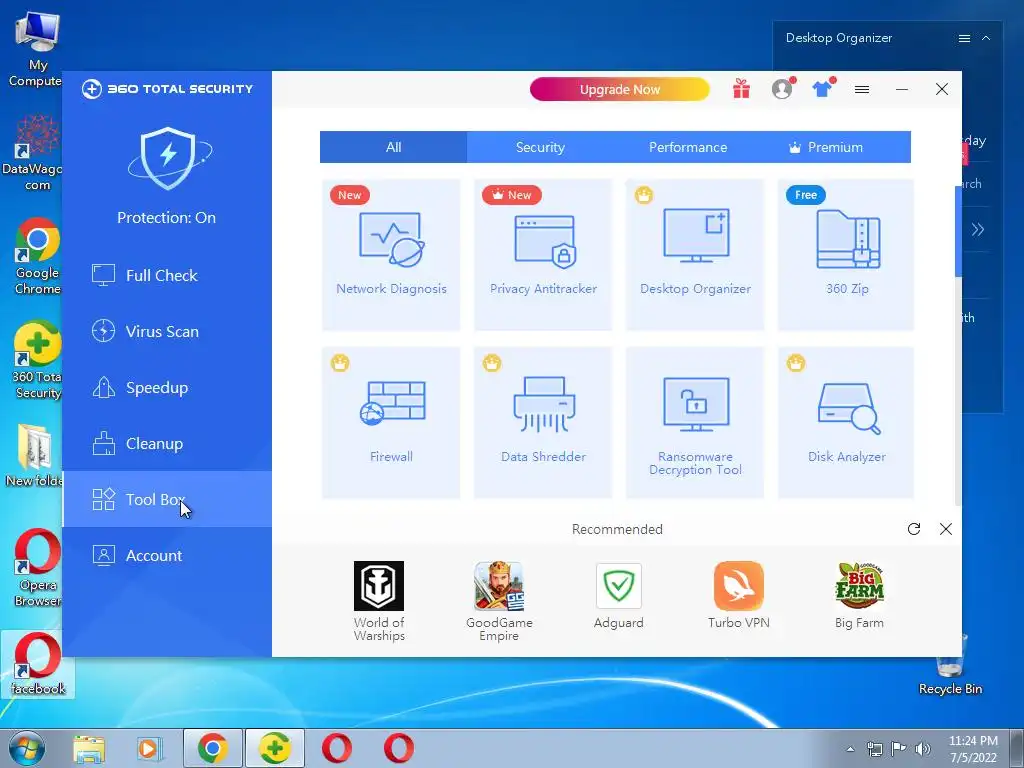
Task: Switch to Google Chrome in taskbar
Action: tap(213, 748)
